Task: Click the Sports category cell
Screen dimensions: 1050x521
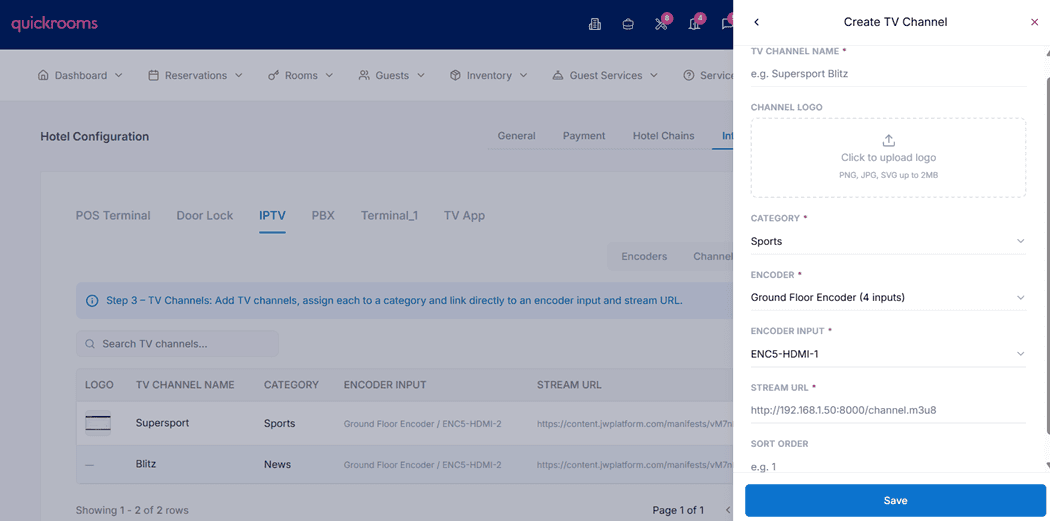Action: coord(279,424)
